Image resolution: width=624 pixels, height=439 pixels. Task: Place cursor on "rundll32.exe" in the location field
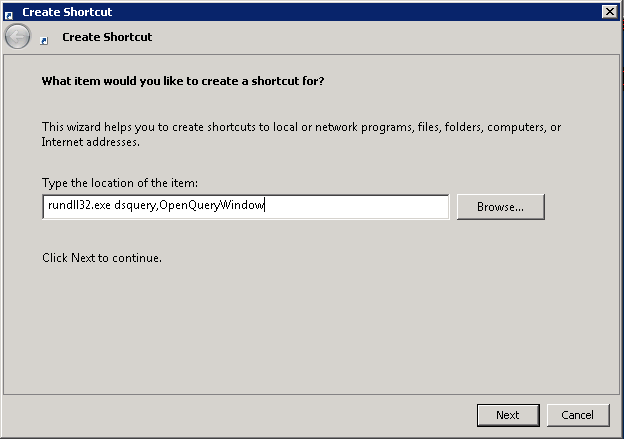coord(79,206)
